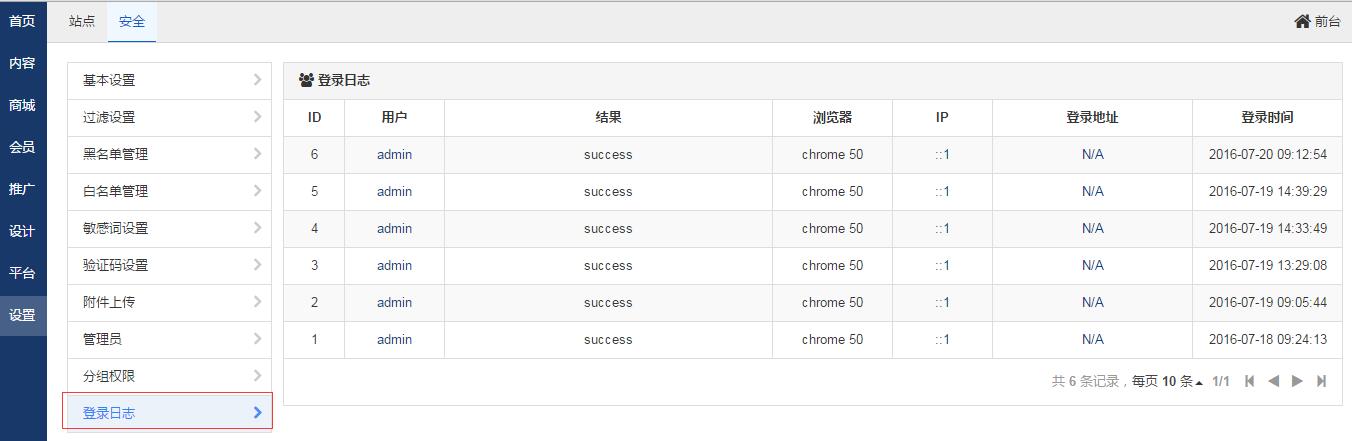The height and width of the screenshot is (441, 1352).
Task: Switch to the 站点 tab
Action: coord(82,21)
